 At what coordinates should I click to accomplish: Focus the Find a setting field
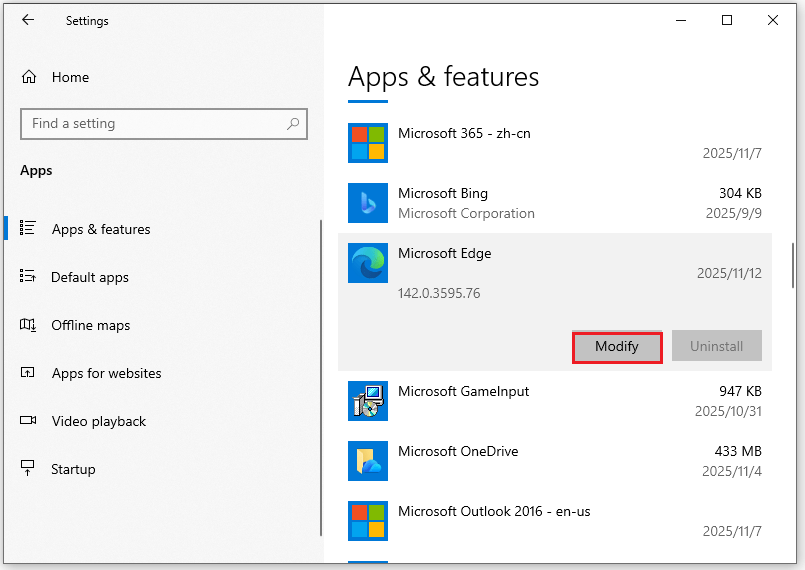coord(155,124)
